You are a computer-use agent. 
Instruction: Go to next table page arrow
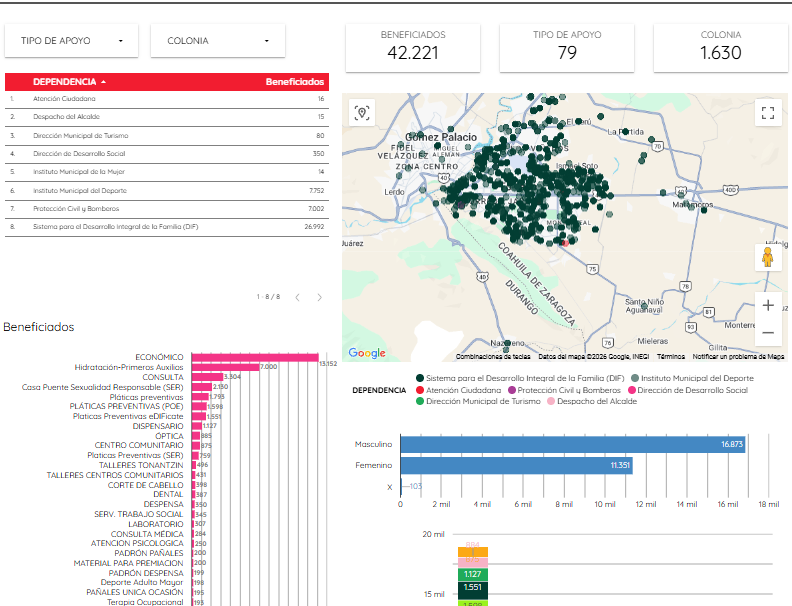[319, 297]
